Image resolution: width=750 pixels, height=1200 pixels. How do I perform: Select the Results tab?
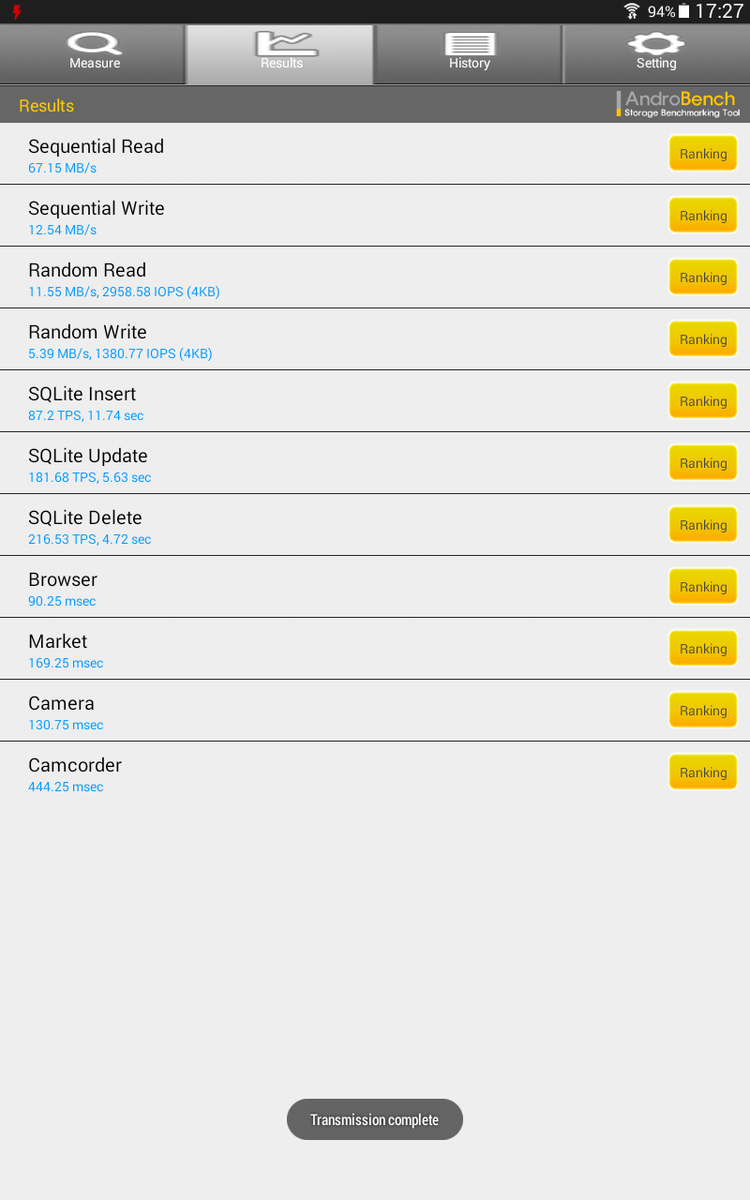(281, 54)
